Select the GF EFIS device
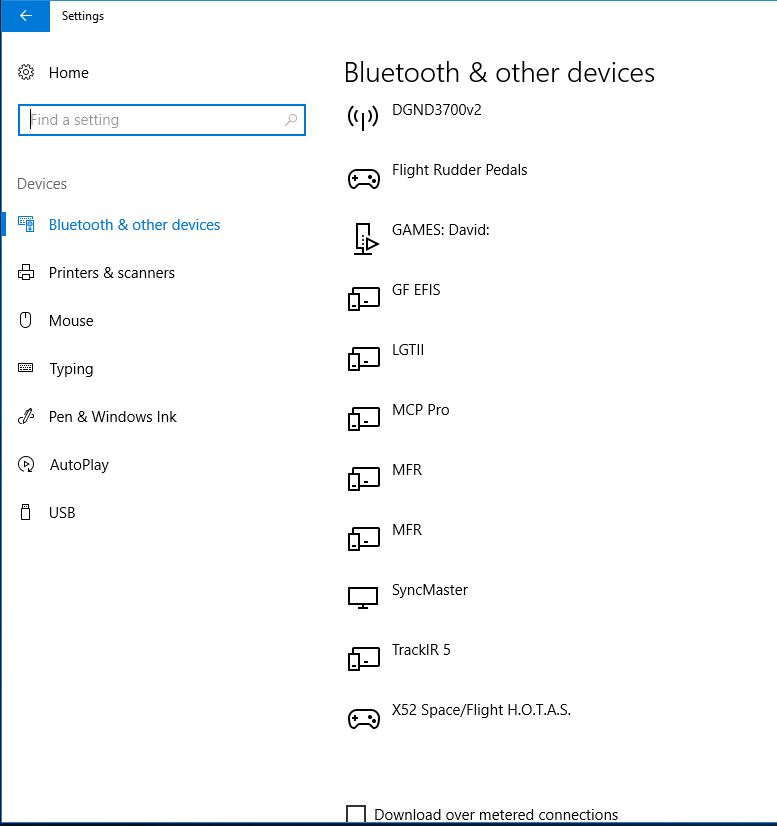 pos(416,290)
